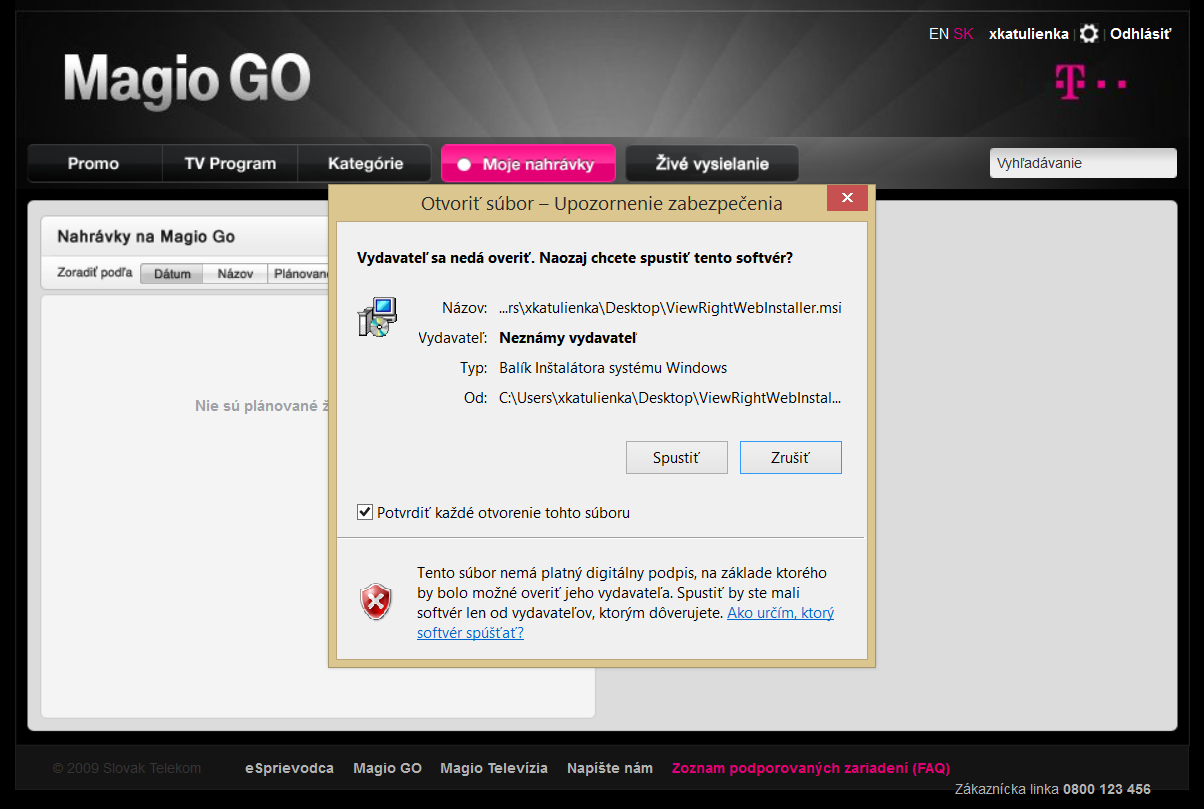Open the Promo tab
Image resolution: width=1204 pixels, height=809 pixels.
click(94, 164)
